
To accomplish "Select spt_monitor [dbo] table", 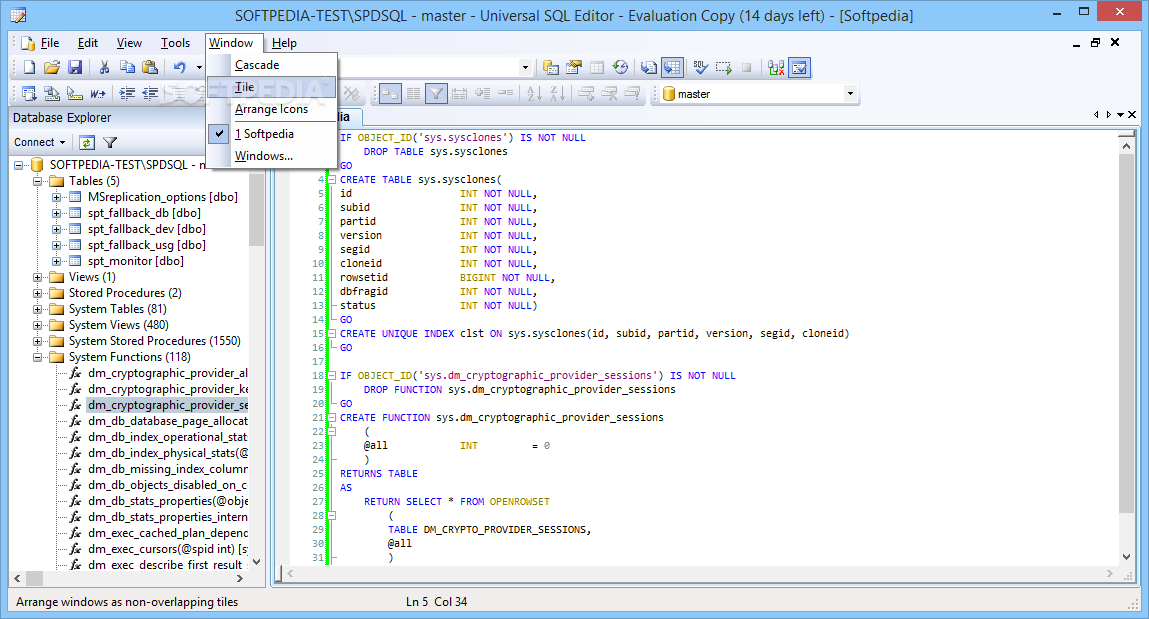I will [135, 261].
